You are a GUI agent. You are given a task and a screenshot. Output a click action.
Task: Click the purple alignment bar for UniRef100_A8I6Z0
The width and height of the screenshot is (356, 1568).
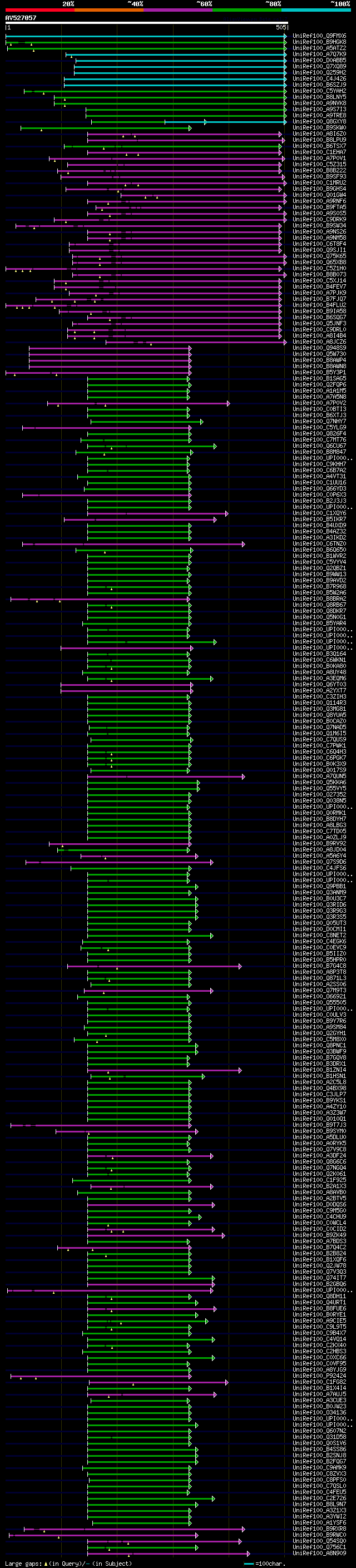[185, 134]
